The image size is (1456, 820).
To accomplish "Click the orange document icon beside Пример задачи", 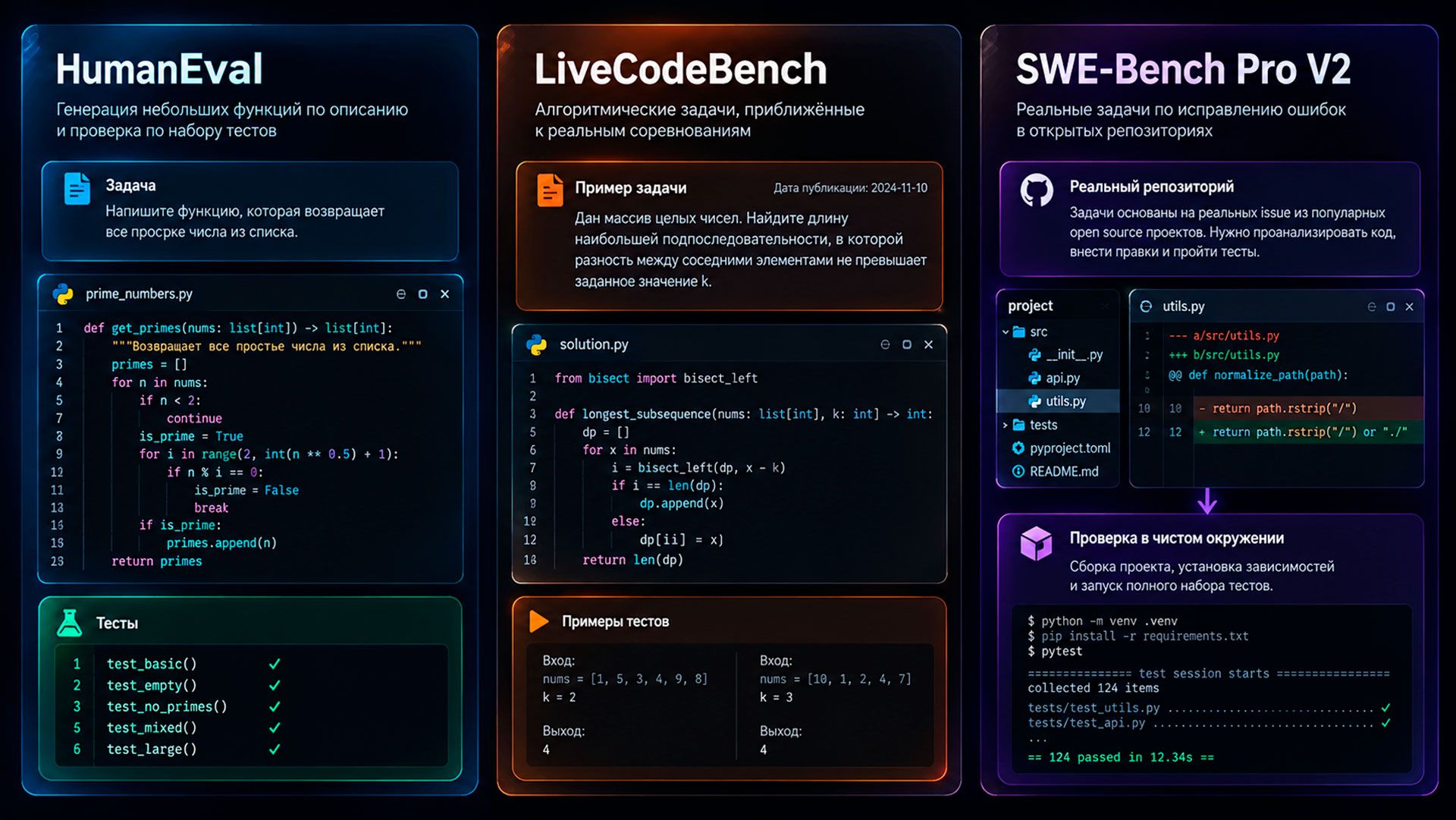I will click(x=550, y=190).
